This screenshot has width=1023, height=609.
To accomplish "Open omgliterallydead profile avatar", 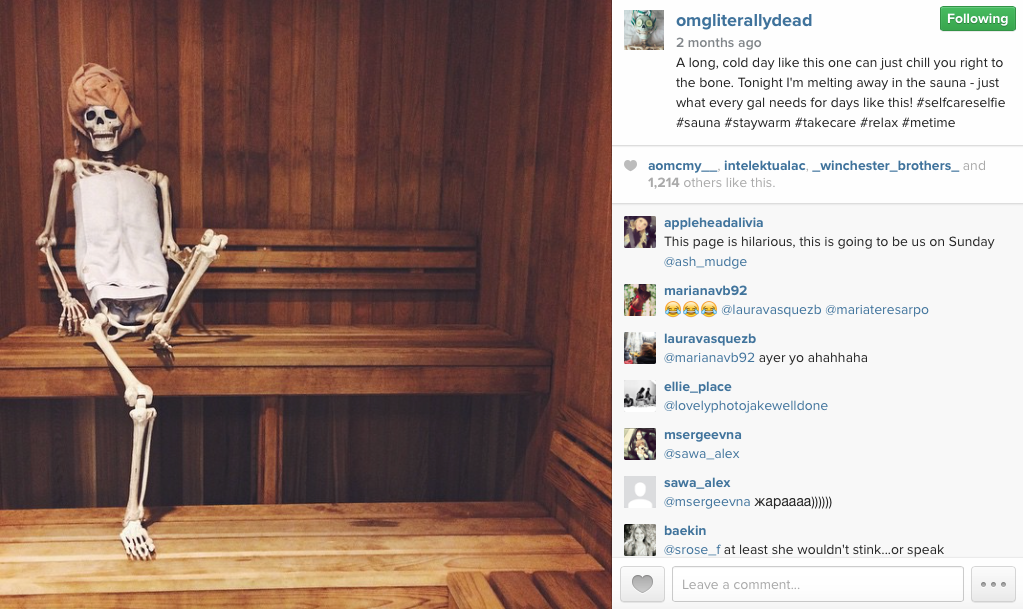I will 644,30.
